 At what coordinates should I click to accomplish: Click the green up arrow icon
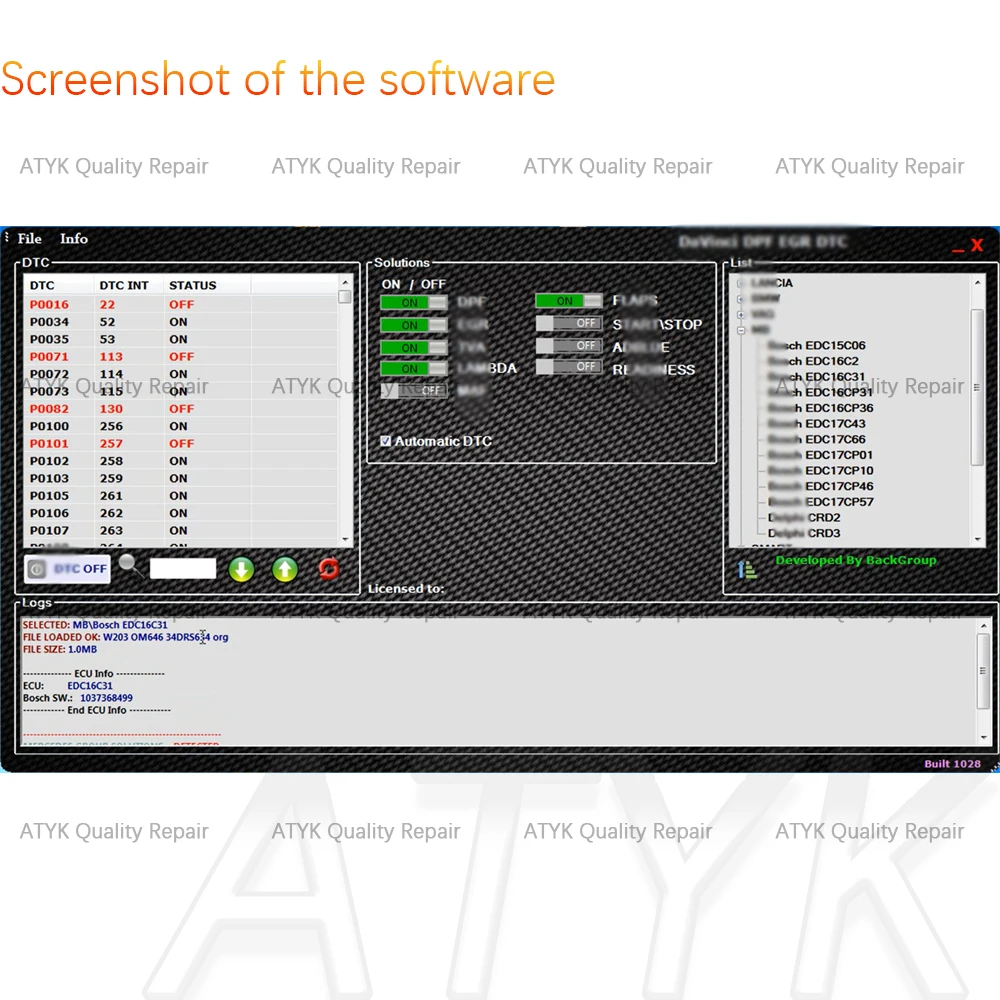285,570
